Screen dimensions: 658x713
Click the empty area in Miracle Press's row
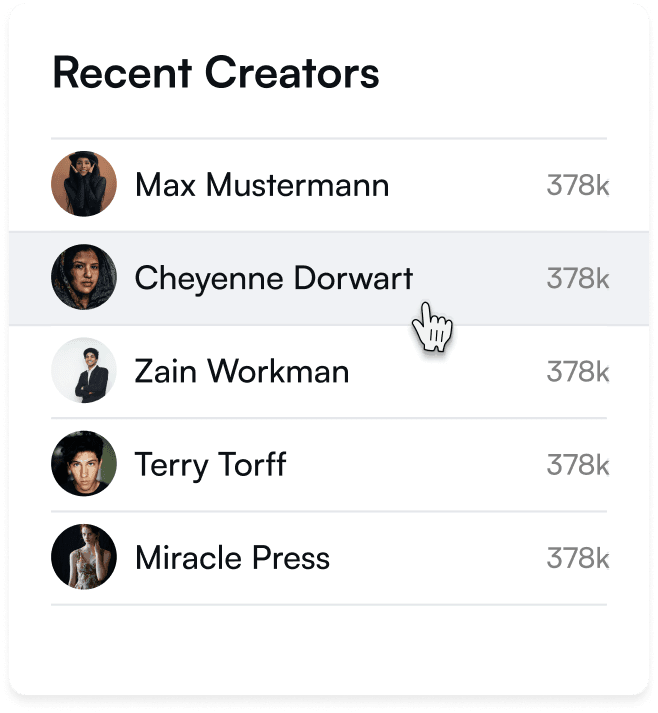click(437, 558)
